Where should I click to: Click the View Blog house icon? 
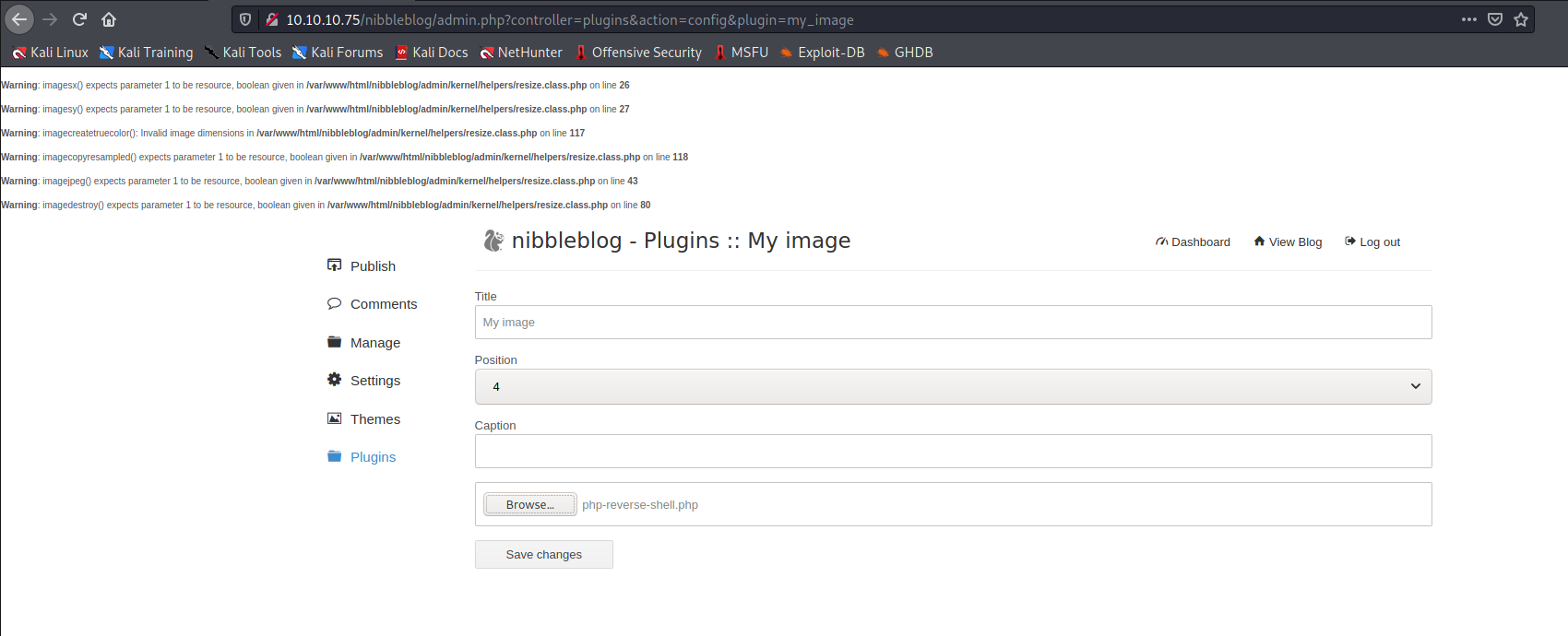coord(1259,241)
